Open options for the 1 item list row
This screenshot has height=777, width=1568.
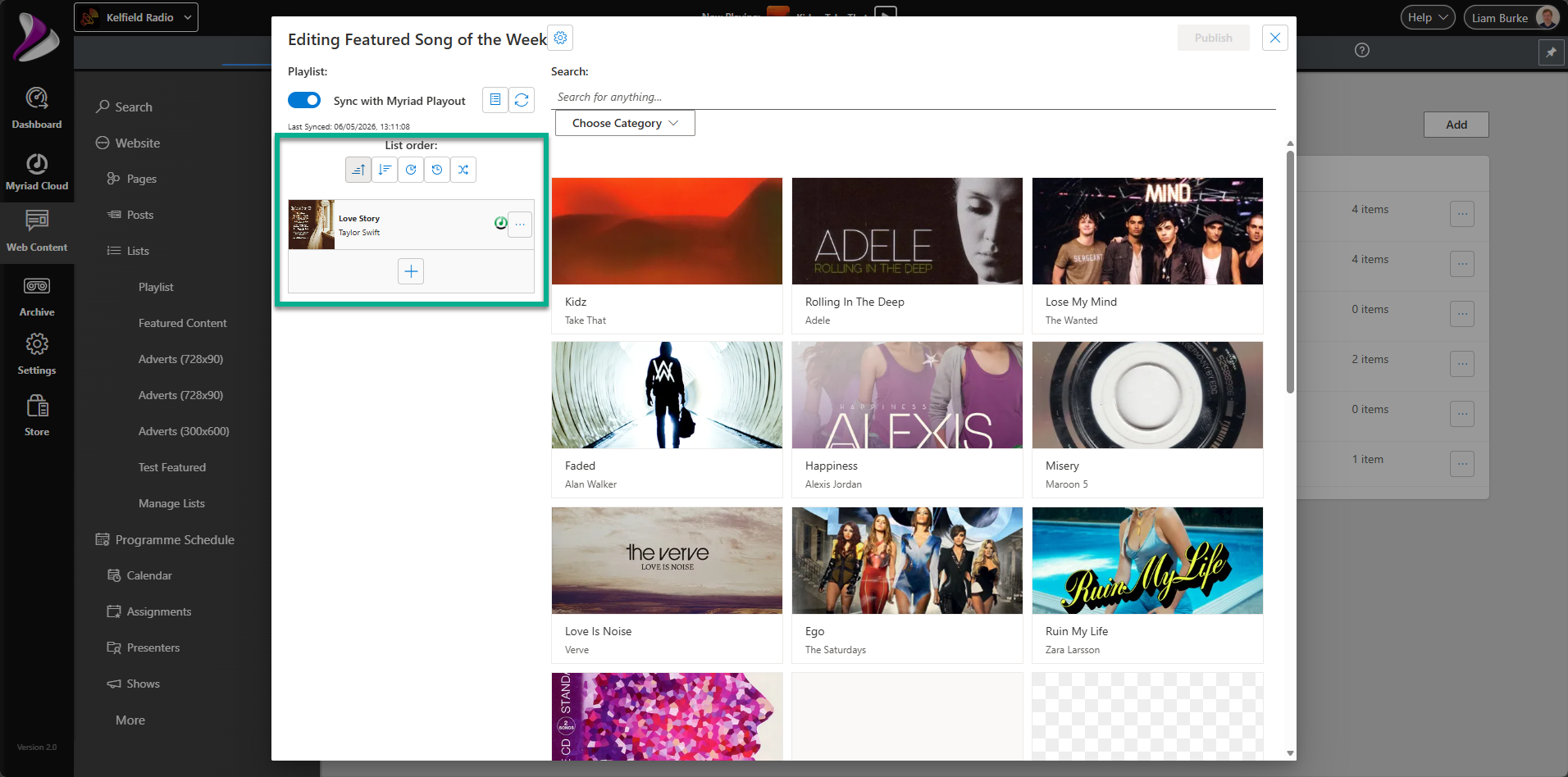[x=1462, y=464]
